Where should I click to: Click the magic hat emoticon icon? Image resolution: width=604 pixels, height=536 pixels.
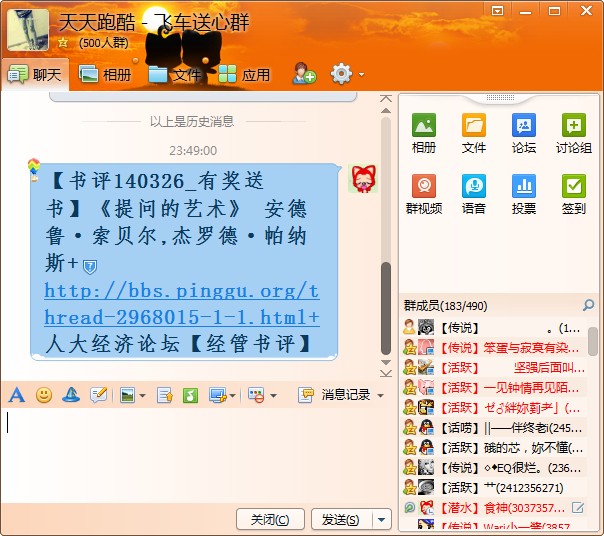(71, 395)
